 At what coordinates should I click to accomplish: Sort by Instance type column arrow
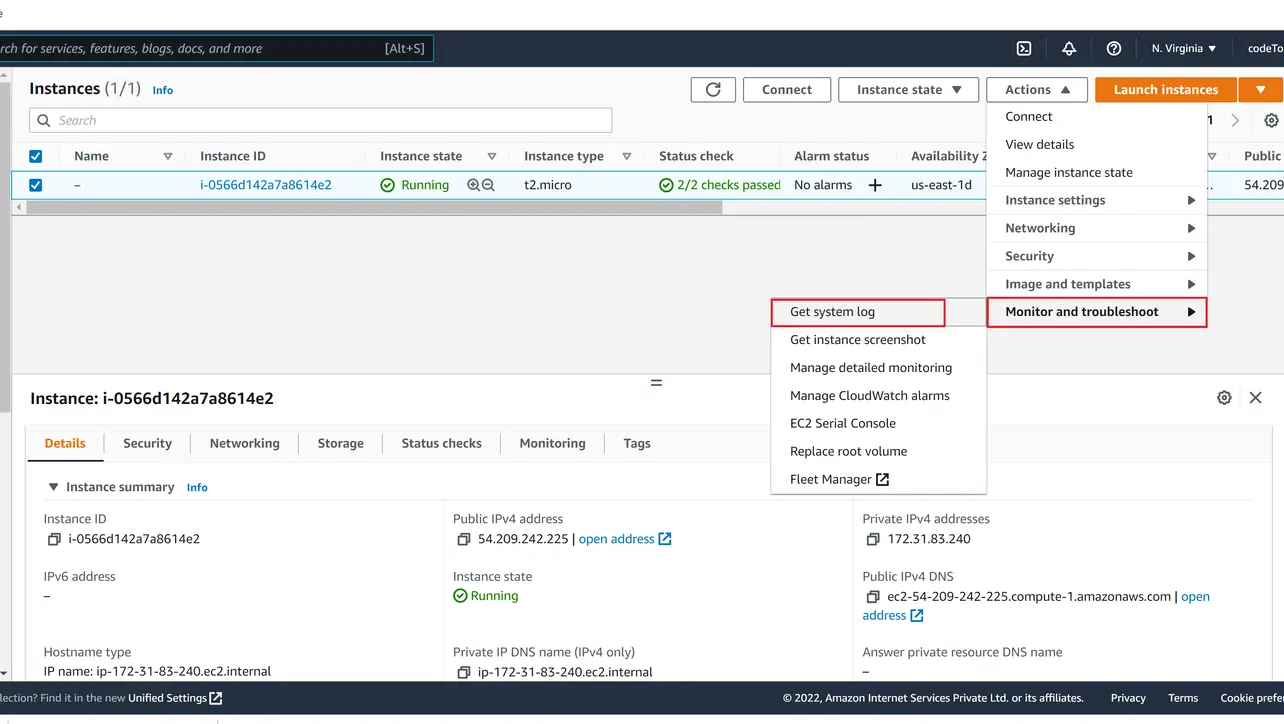pyautogui.click(x=627, y=156)
